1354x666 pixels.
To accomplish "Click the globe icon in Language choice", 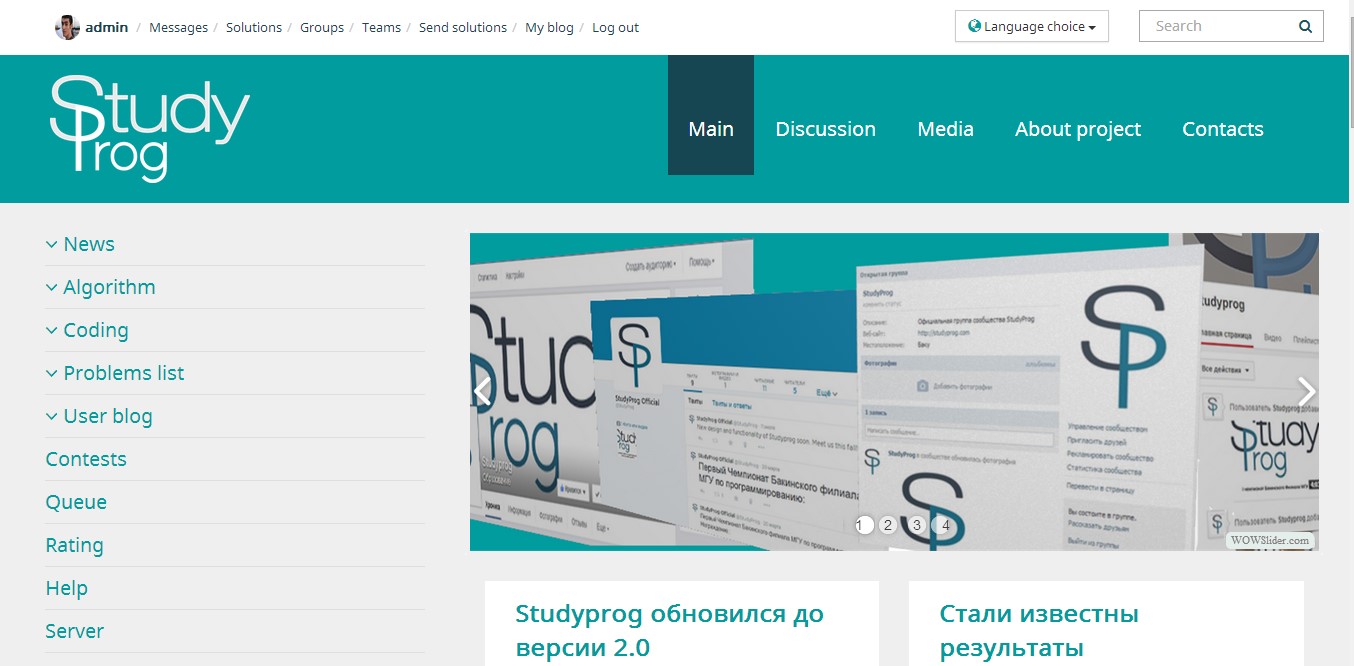I will point(974,26).
